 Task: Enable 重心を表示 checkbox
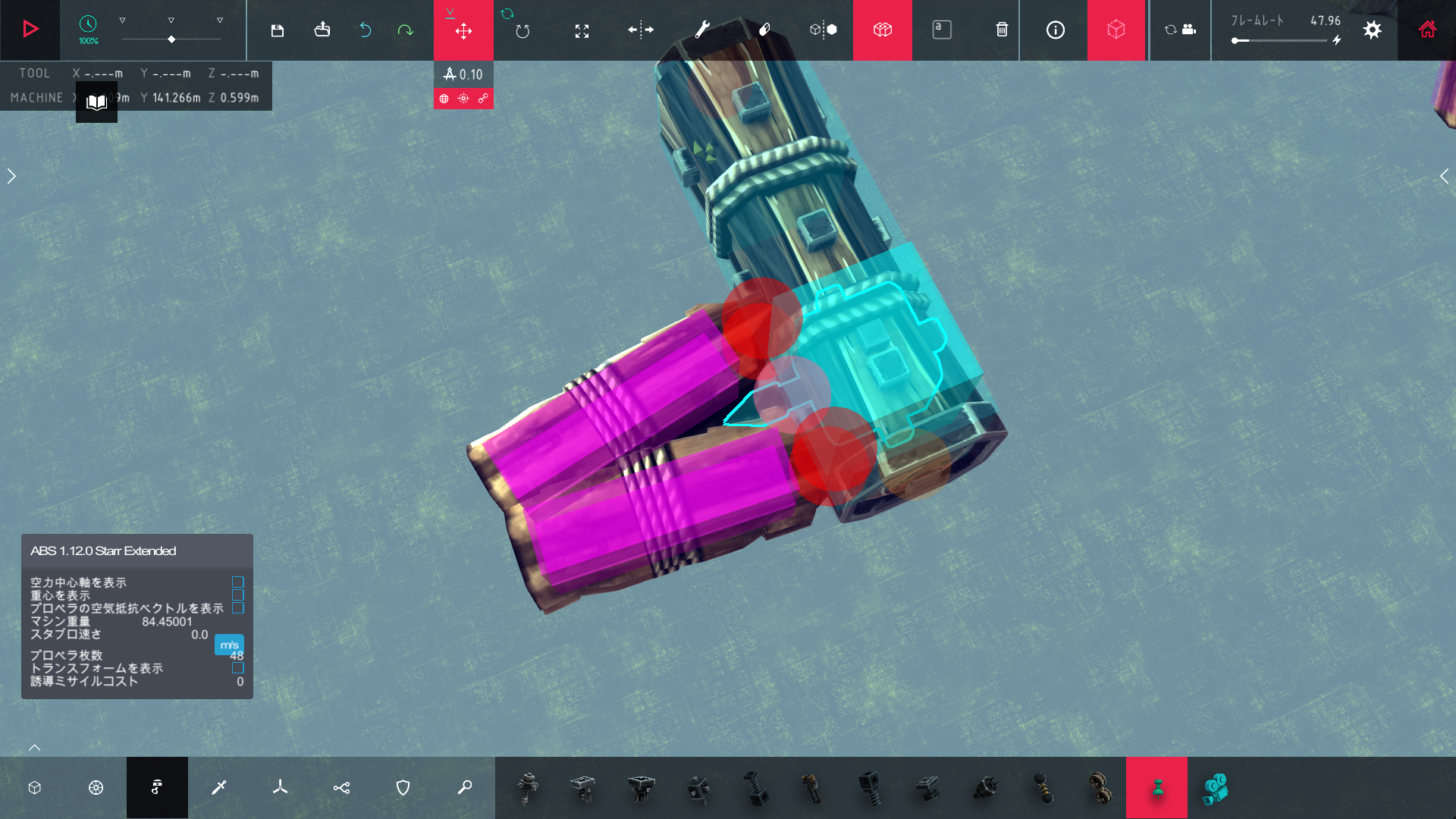tap(237, 595)
